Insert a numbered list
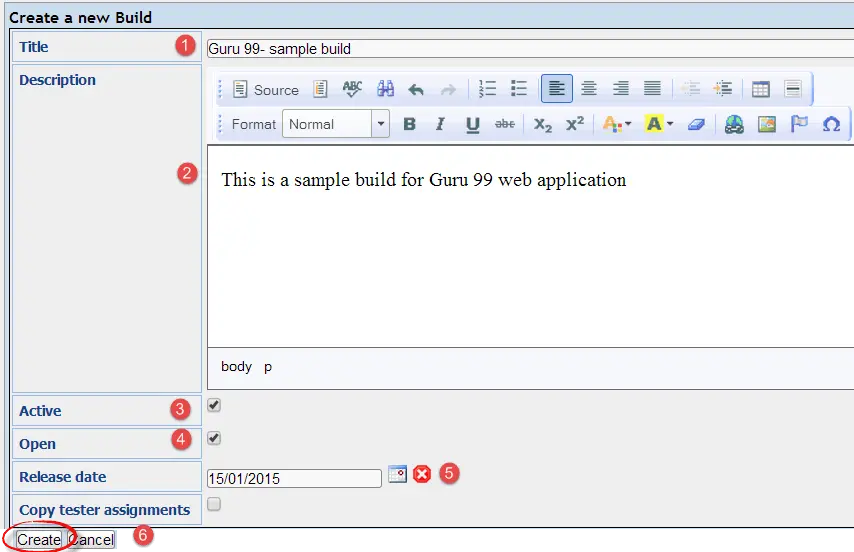Screen dimensions: 854x552 point(487,89)
